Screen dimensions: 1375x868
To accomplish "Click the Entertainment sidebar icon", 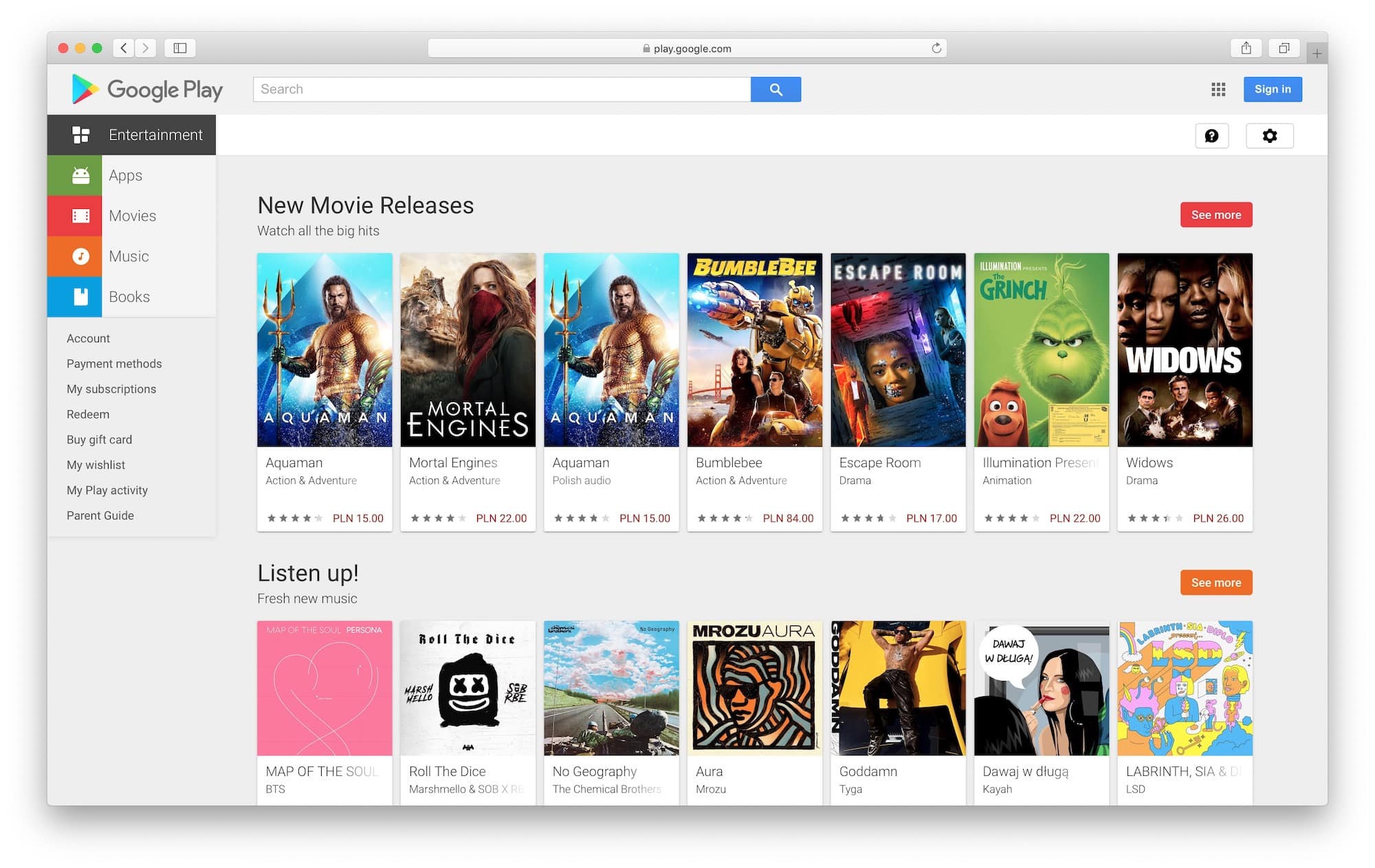I will 82,135.
